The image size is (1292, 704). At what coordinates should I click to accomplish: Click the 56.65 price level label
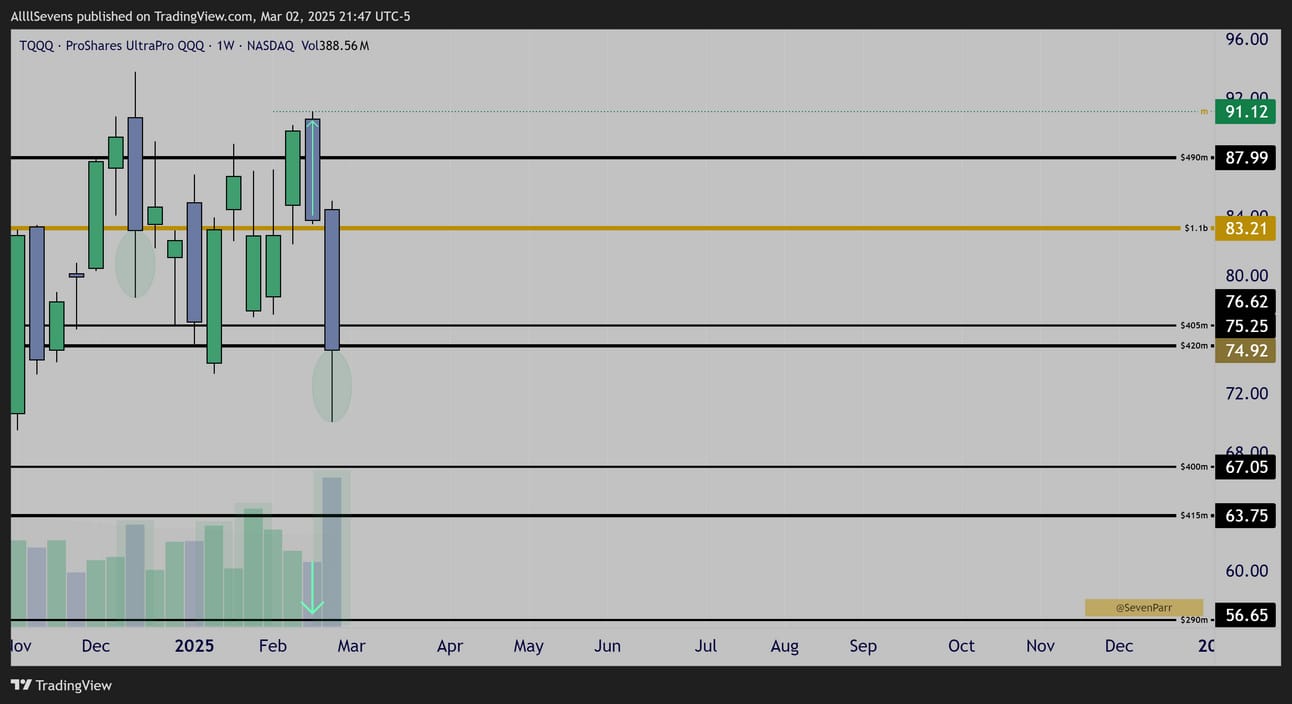pyautogui.click(x=1245, y=615)
